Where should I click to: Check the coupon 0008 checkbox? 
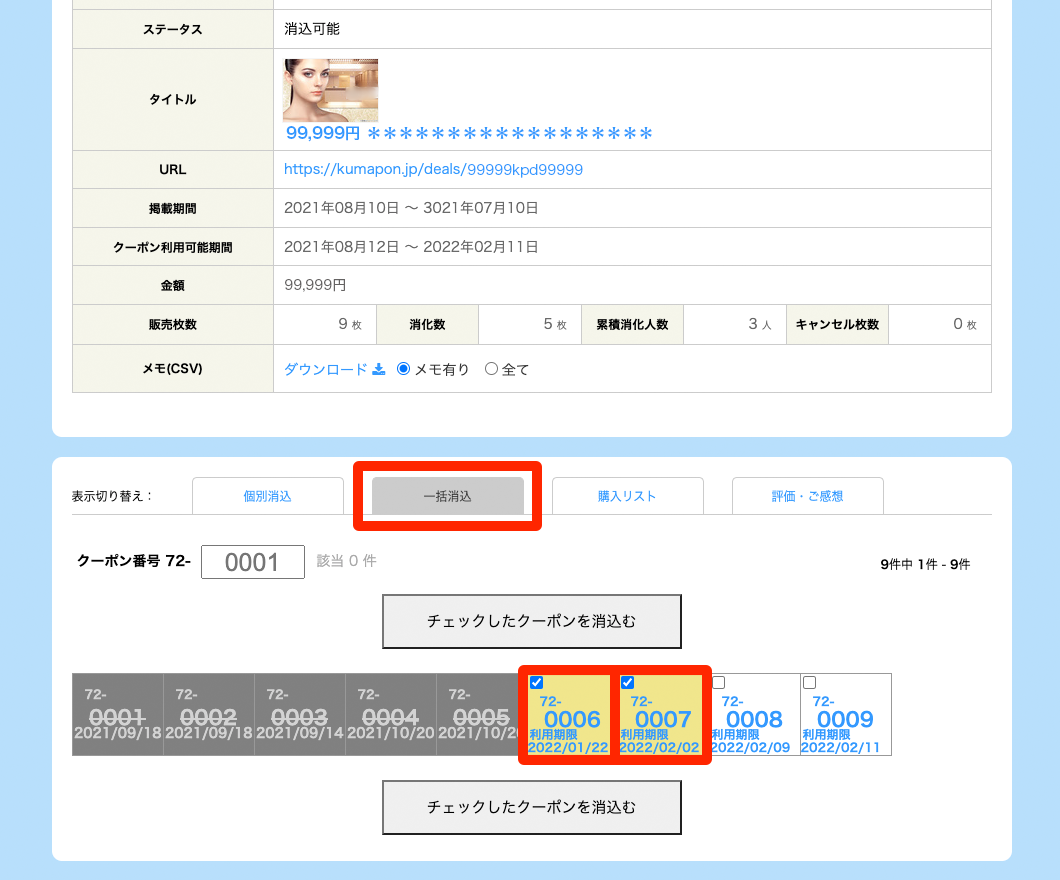tap(718, 682)
